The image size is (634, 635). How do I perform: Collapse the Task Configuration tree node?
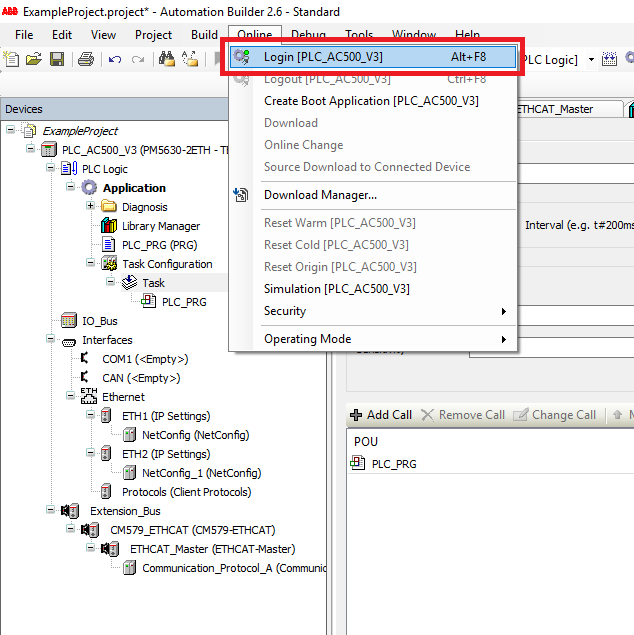point(92,264)
